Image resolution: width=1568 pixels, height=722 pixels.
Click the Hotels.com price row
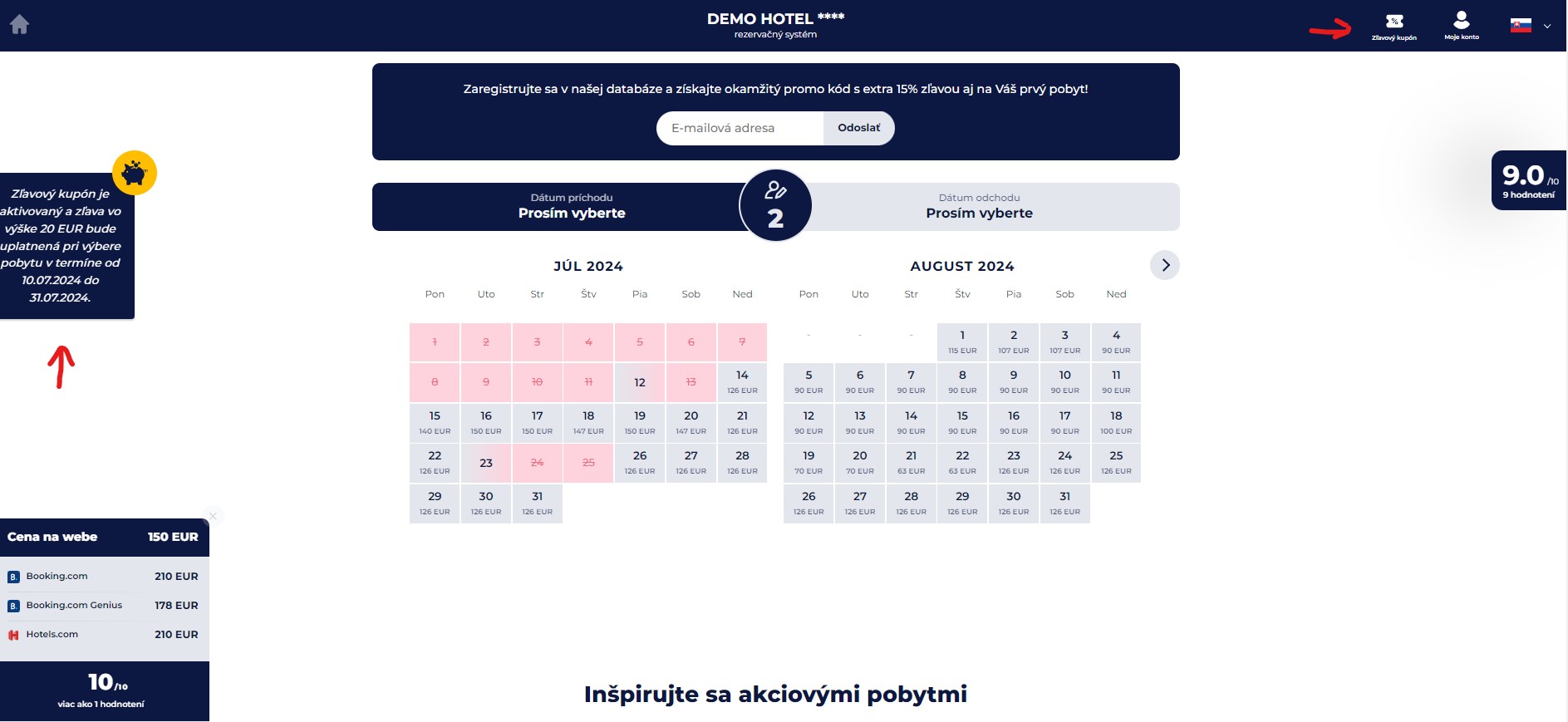pos(104,635)
